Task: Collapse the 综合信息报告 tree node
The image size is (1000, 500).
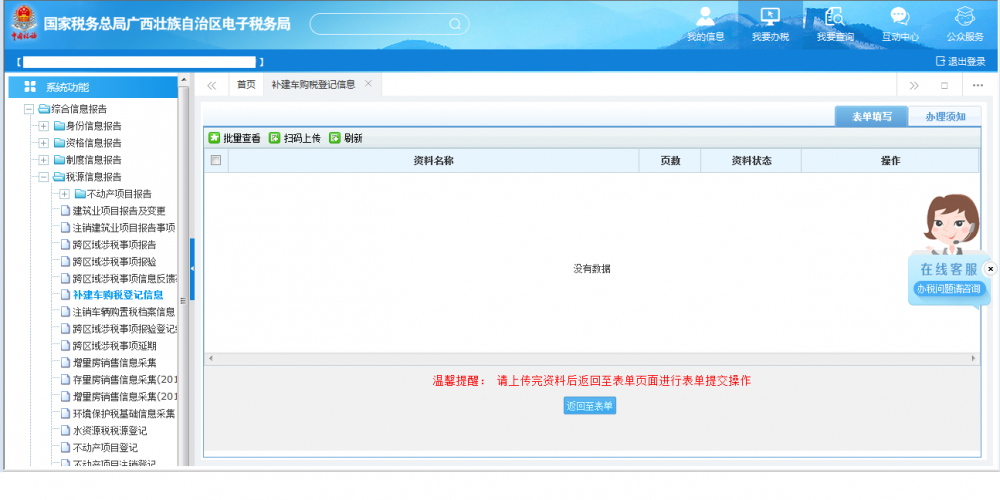Action: point(29,109)
